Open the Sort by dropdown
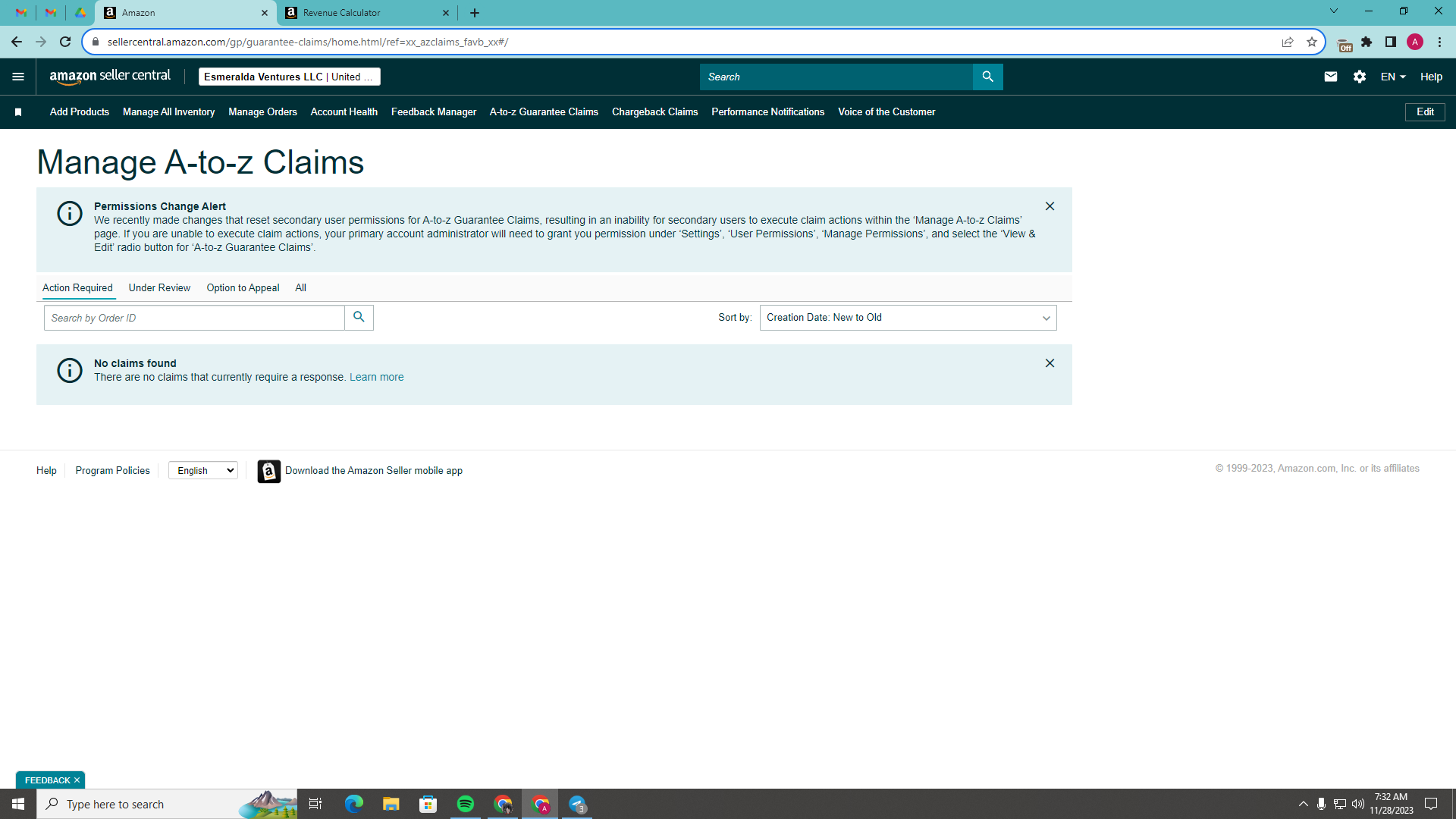Screen dimensions: 1456x819 click(908, 318)
